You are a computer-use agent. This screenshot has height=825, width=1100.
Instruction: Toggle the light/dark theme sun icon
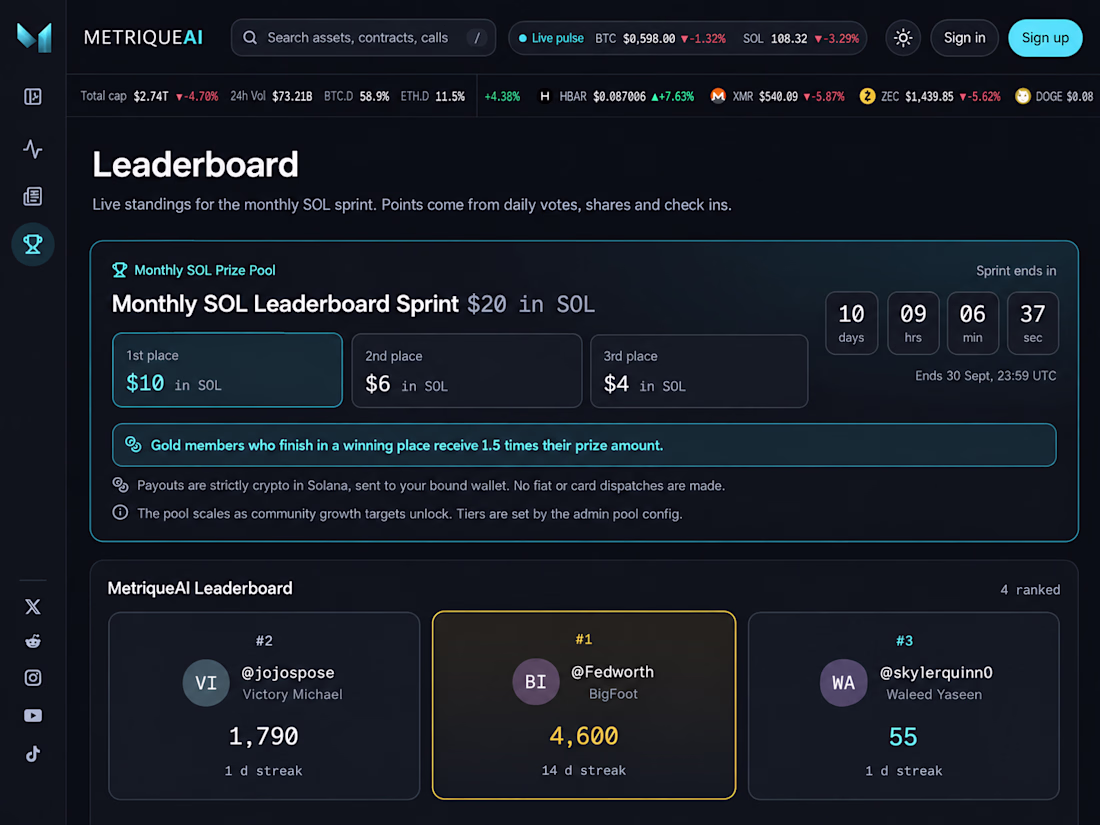point(903,38)
